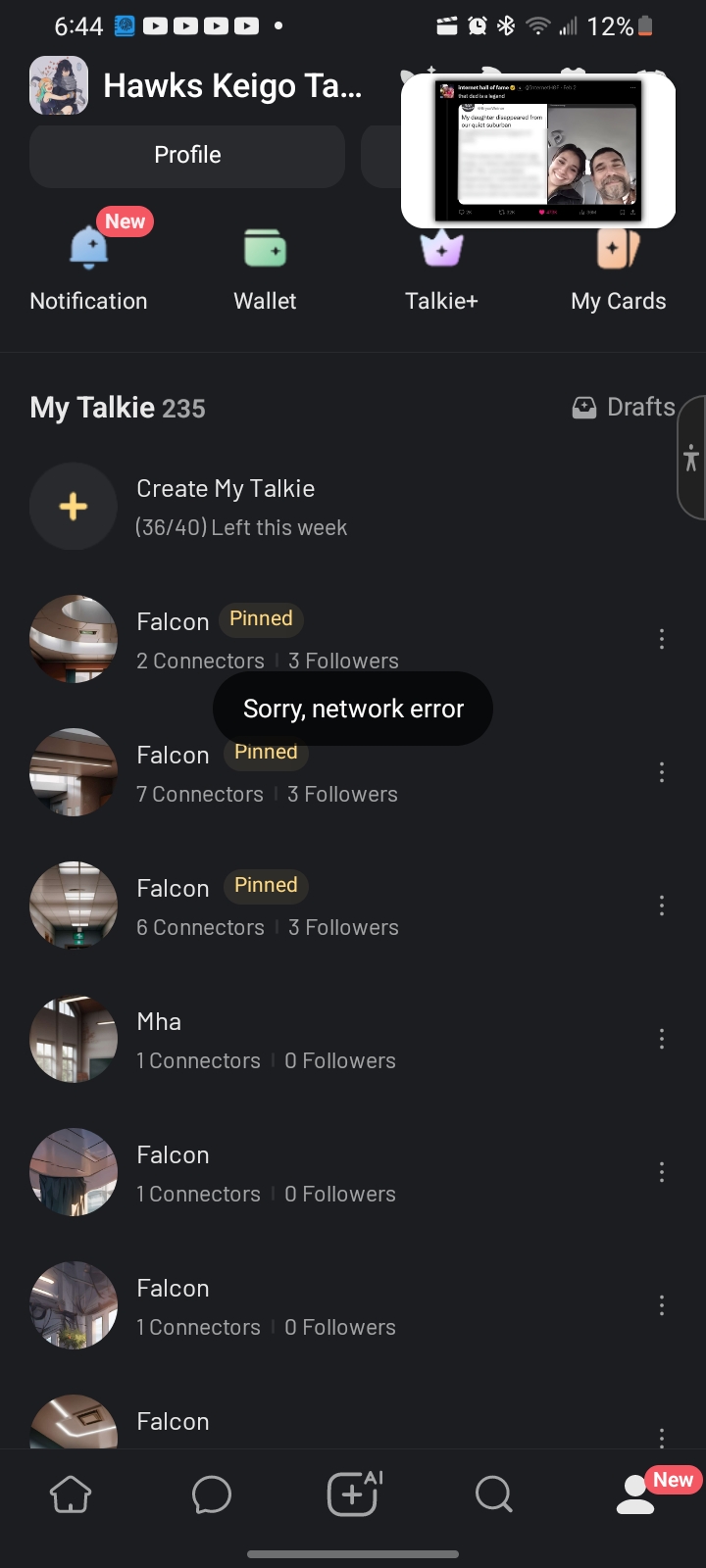Select the Mha talkie avatar
The height and width of the screenshot is (1568, 706).
coord(74,1039)
